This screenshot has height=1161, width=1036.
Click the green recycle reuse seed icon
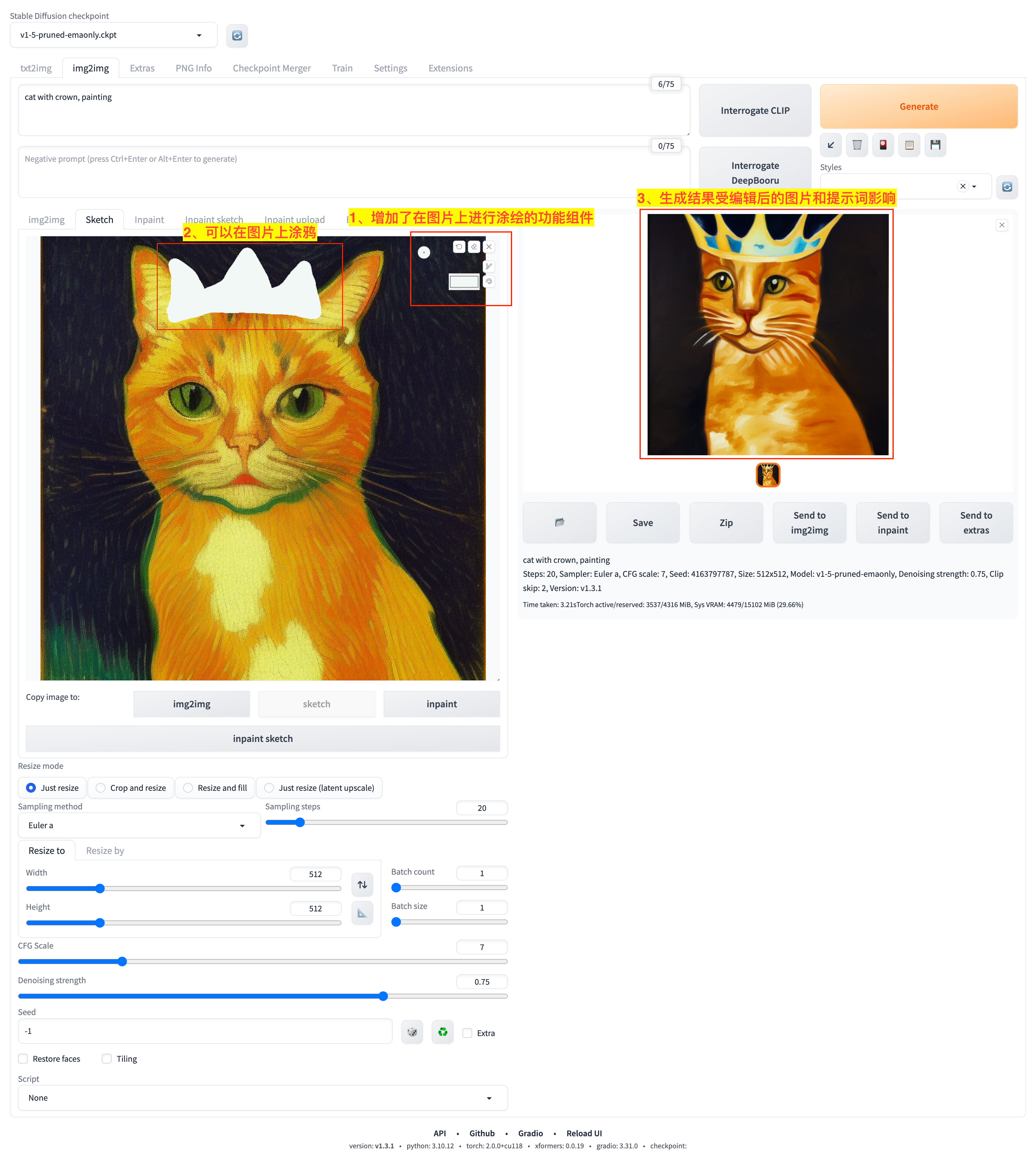pos(442,1032)
